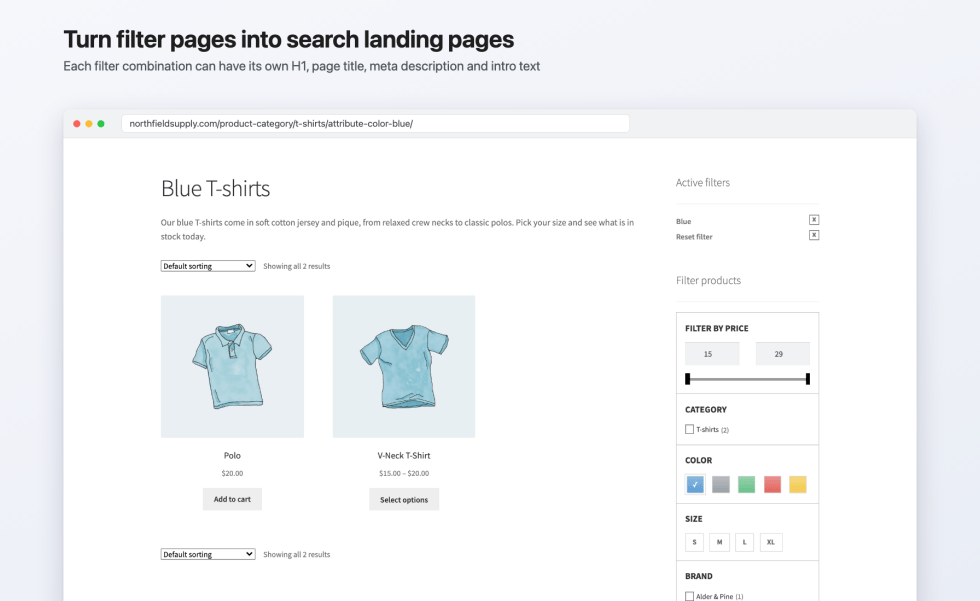
Task: Open the top Default sorting dropdown
Action: point(208,266)
